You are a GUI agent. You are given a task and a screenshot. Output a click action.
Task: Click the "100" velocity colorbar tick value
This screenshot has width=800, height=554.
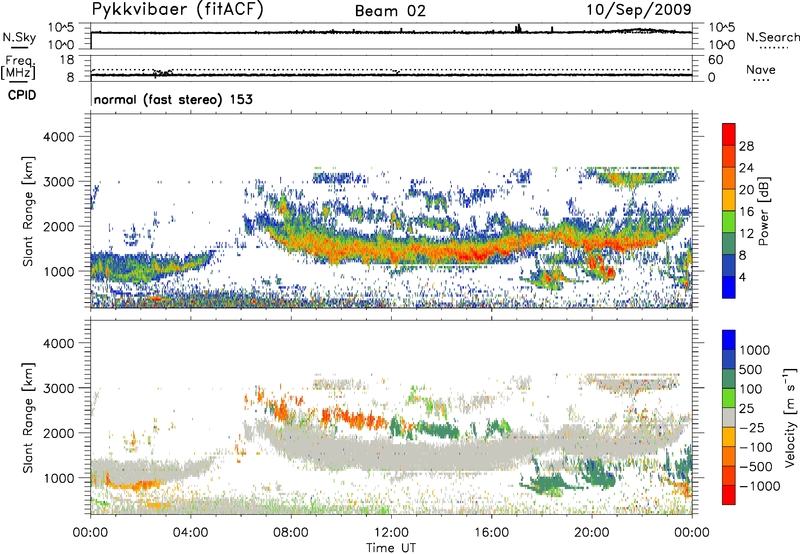click(x=751, y=389)
